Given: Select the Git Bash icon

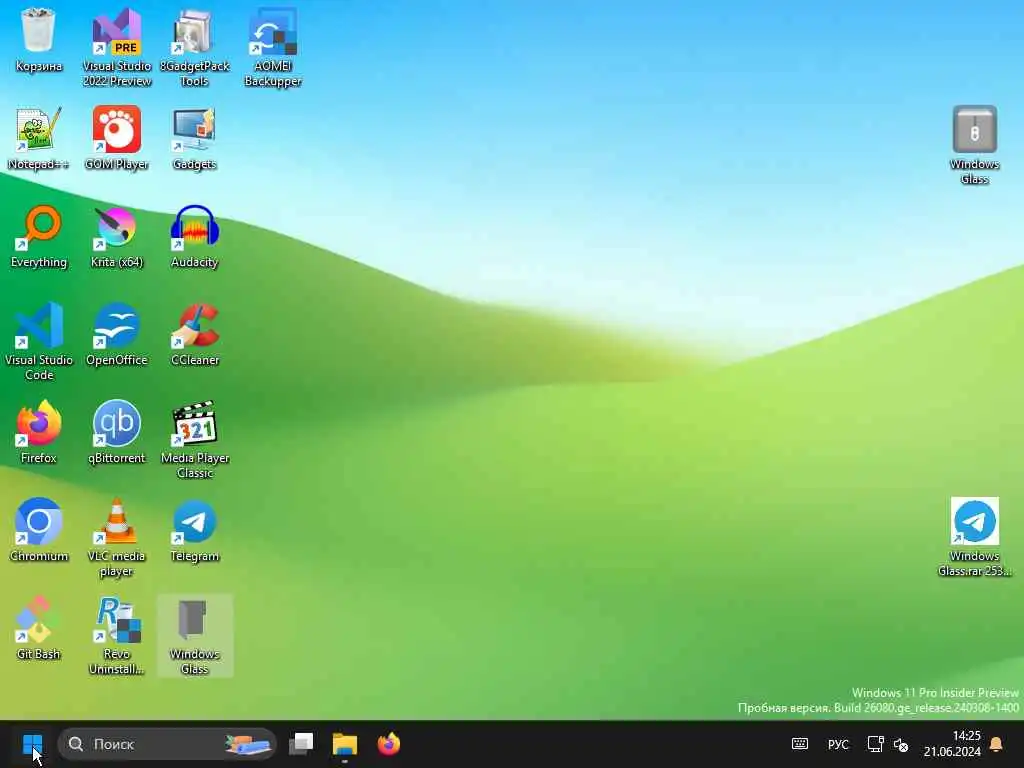Looking at the screenshot, I should [39, 628].
